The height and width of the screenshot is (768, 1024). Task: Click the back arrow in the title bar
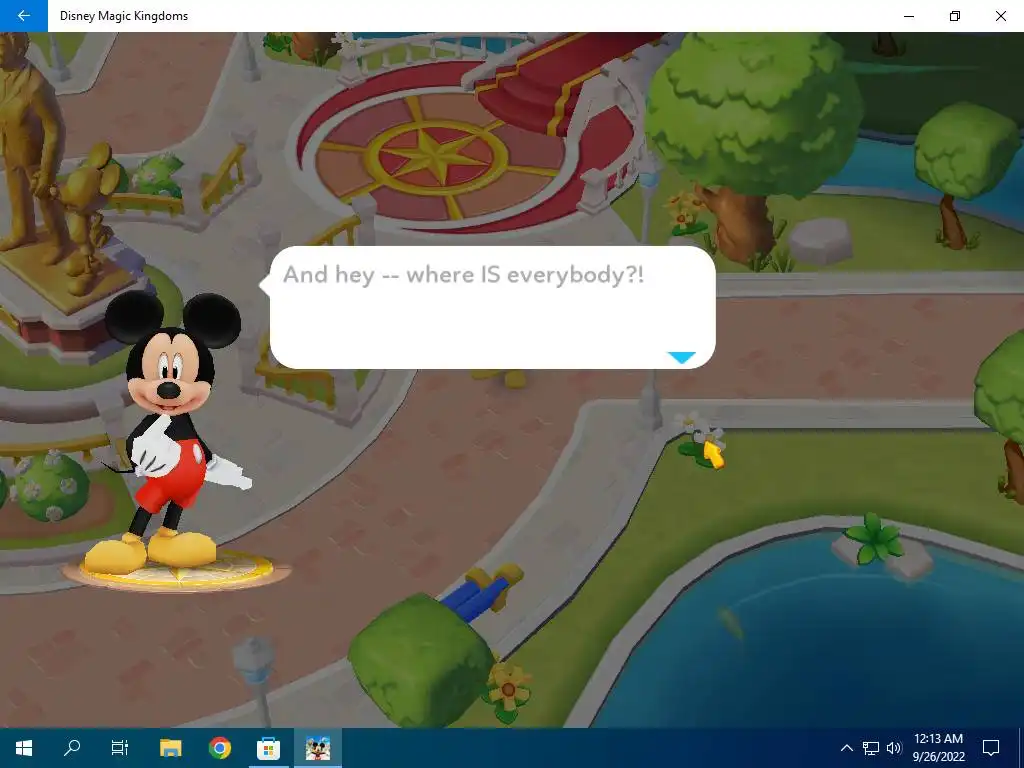24,16
